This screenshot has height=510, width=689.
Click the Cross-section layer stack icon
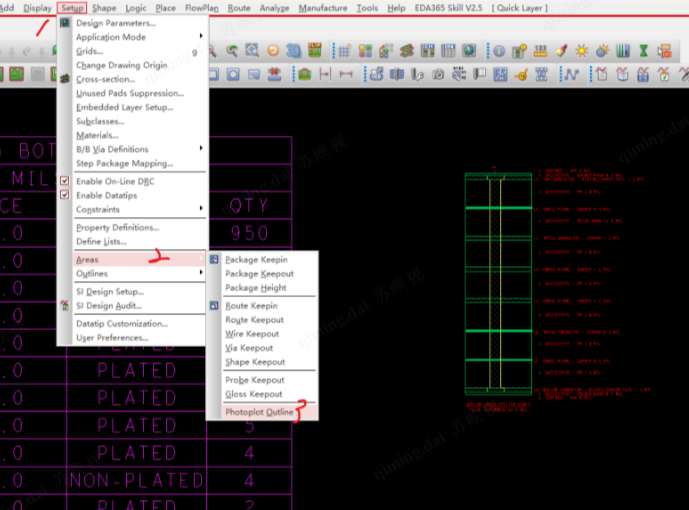pyautogui.click(x=65, y=79)
